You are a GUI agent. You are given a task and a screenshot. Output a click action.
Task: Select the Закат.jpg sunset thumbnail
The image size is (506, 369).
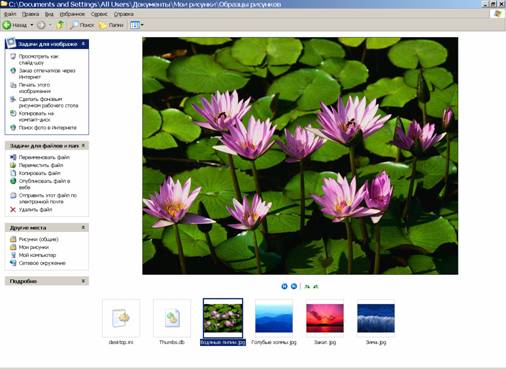[325, 318]
